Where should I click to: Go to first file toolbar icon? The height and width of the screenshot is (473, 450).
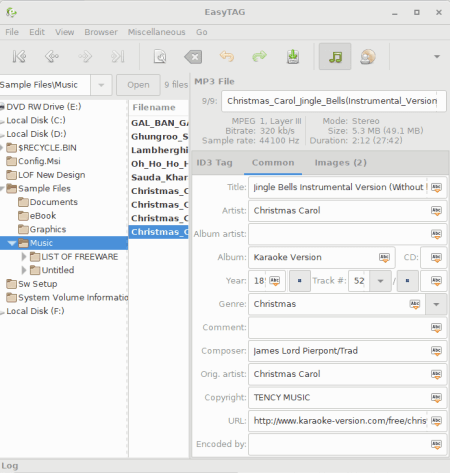pyautogui.click(x=19, y=56)
